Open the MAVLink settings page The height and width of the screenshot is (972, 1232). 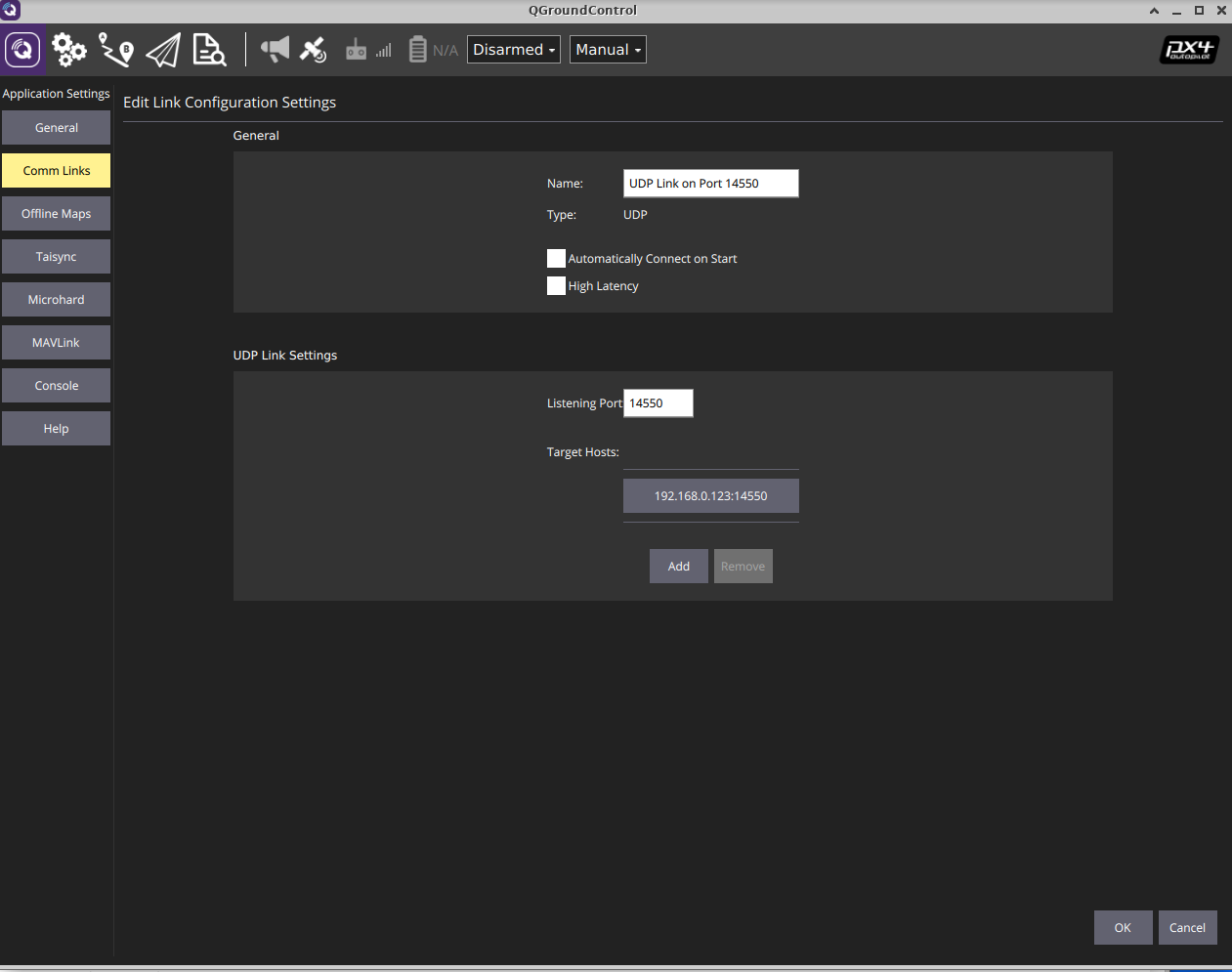[56, 343]
